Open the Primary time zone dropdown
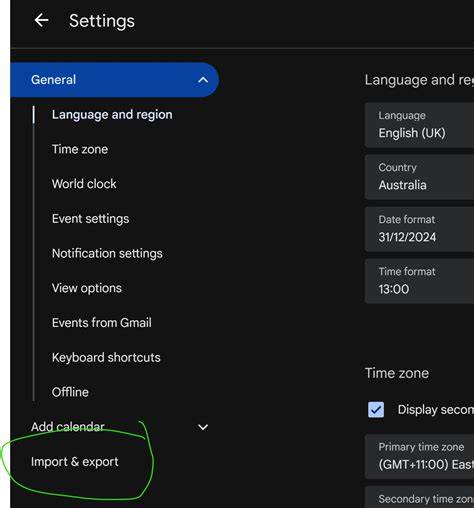Image resolution: width=474 pixels, height=508 pixels. (419, 457)
